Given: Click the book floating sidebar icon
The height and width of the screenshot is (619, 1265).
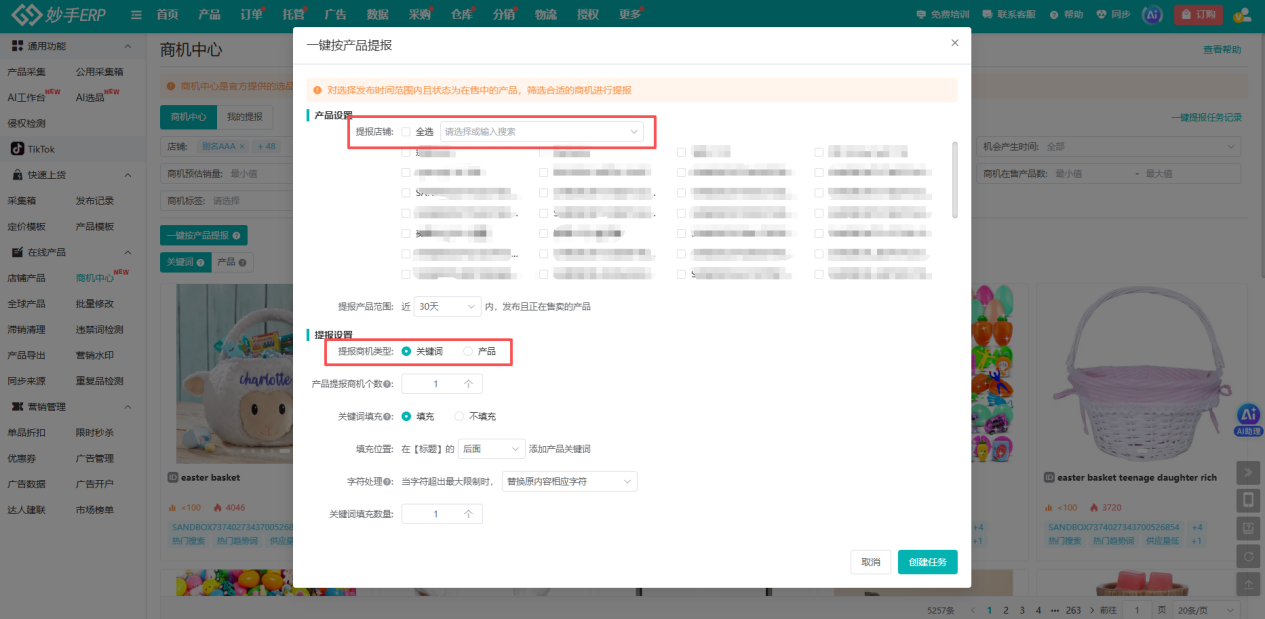Looking at the screenshot, I should pos(1248,527).
